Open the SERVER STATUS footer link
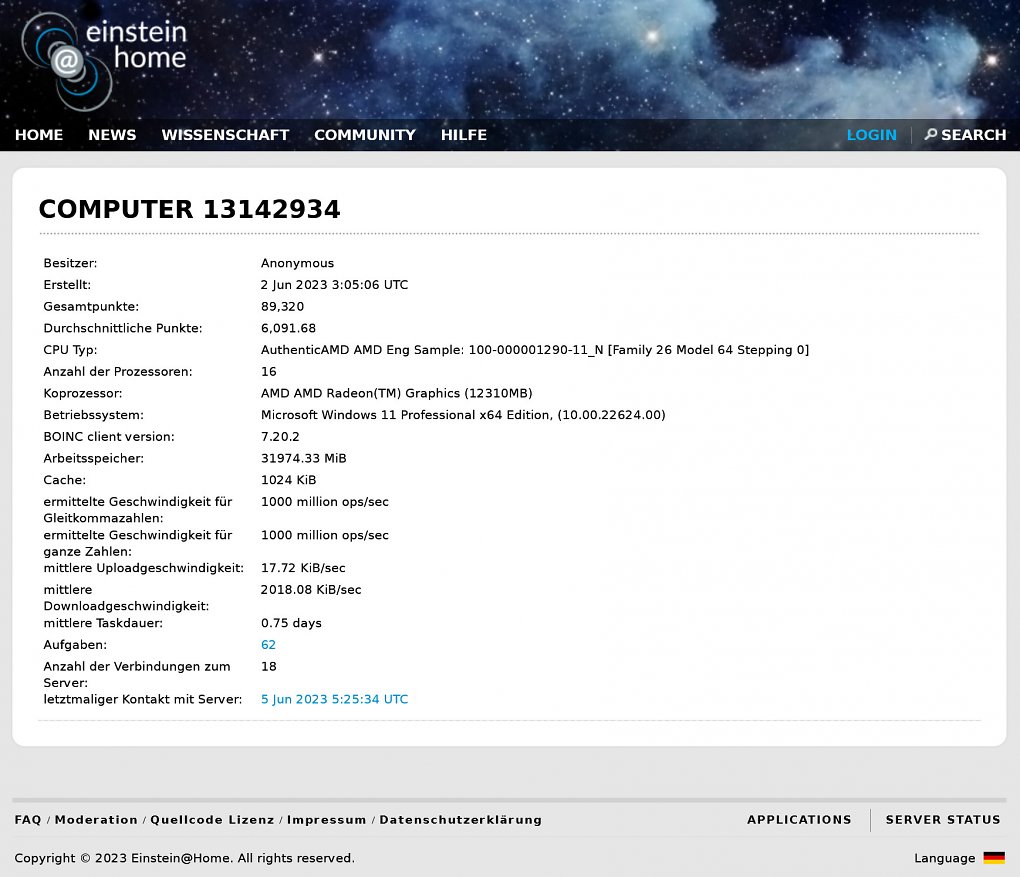Viewport: 1020px width, 877px height. 943,820
